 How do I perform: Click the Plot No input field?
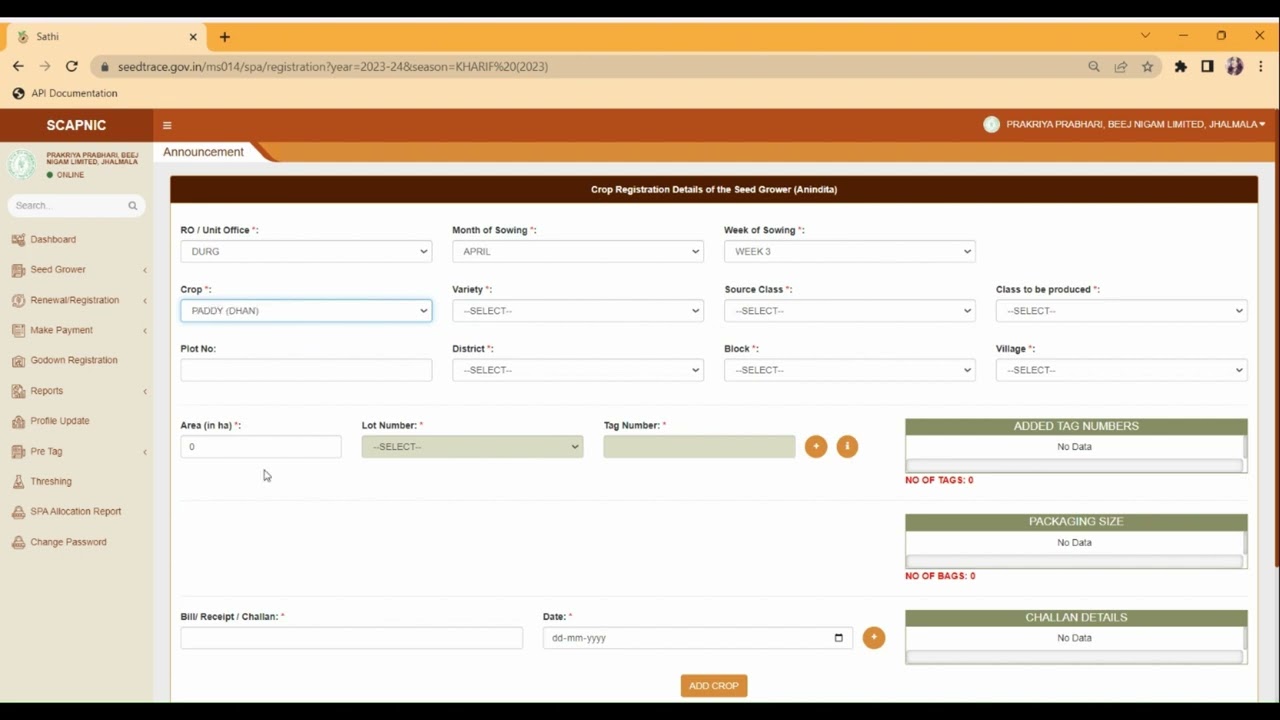pos(306,370)
